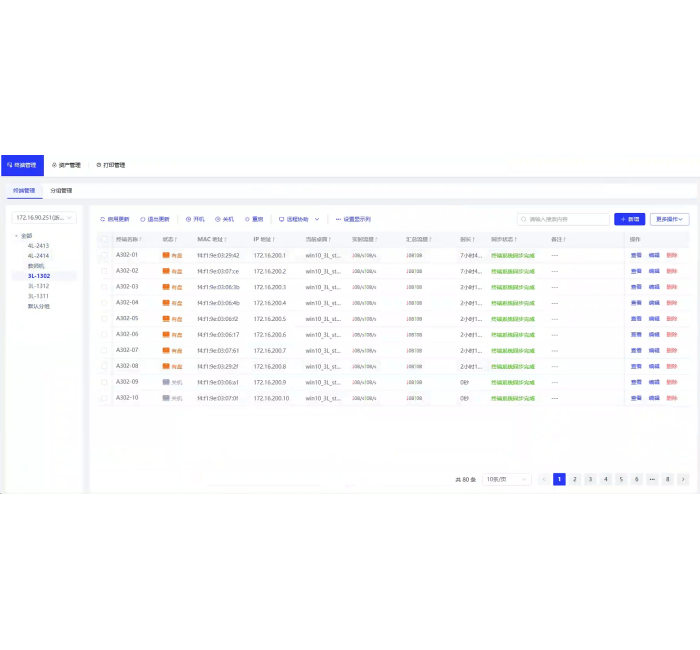Open the 10条/页 page size dropdown
This screenshot has height=650, width=700.
click(x=507, y=479)
